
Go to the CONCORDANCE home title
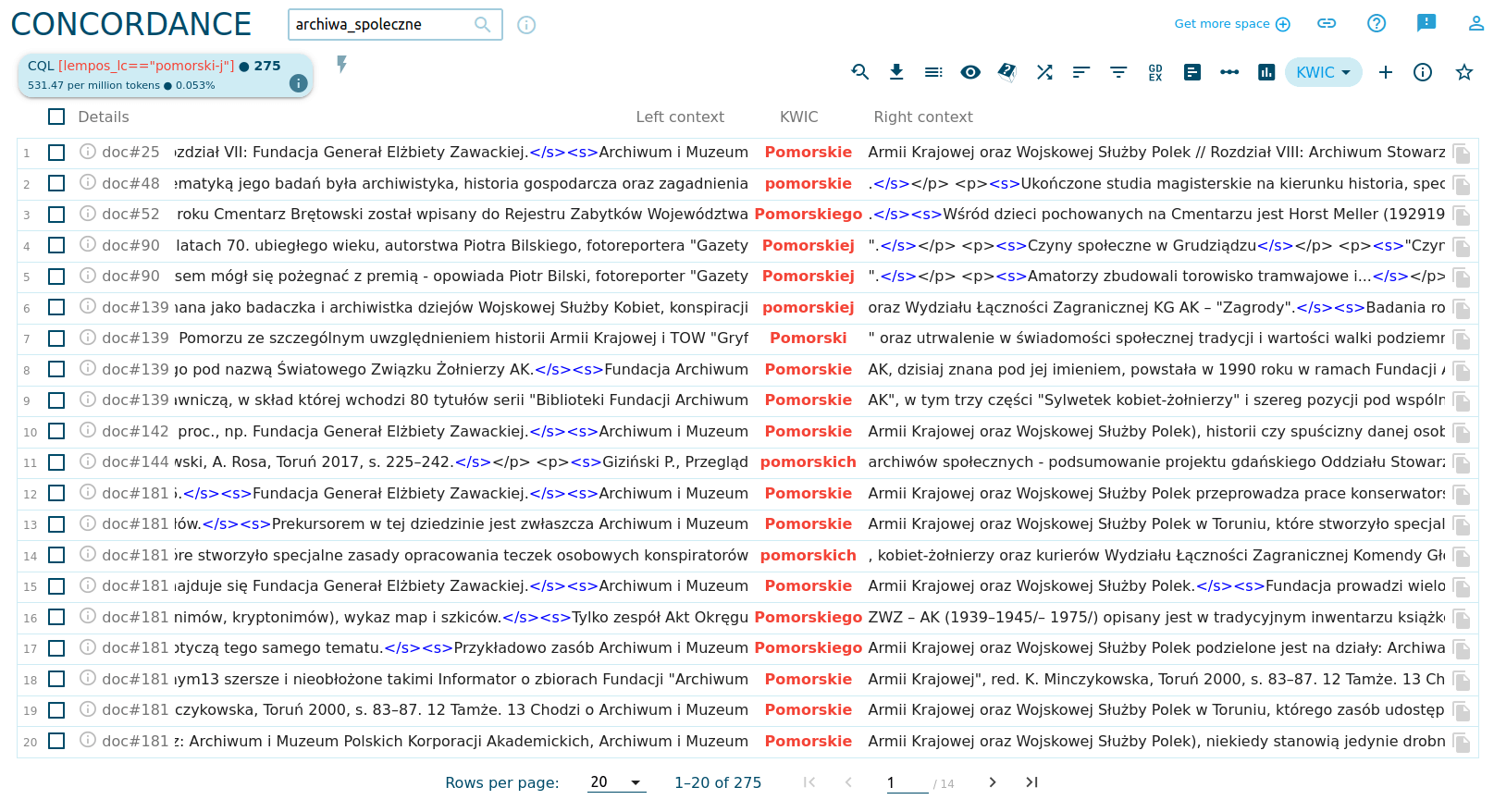click(x=131, y=24)
